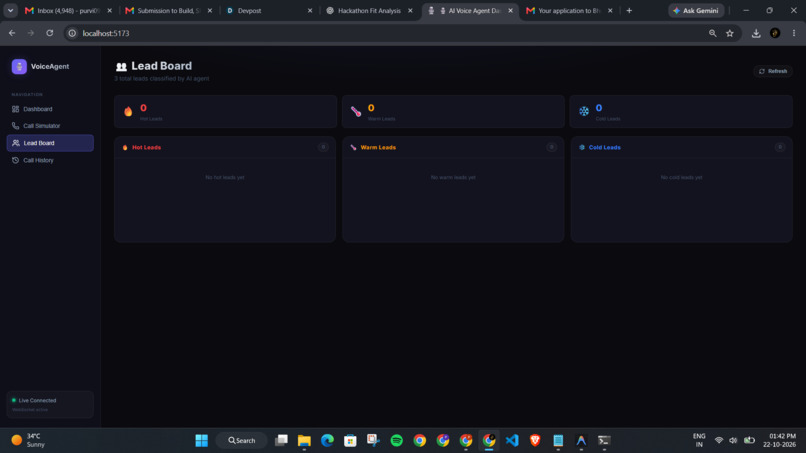The image size is (806, 453).
Task: Open Visual Studio Code from taskbar
Action: [512, 441]
